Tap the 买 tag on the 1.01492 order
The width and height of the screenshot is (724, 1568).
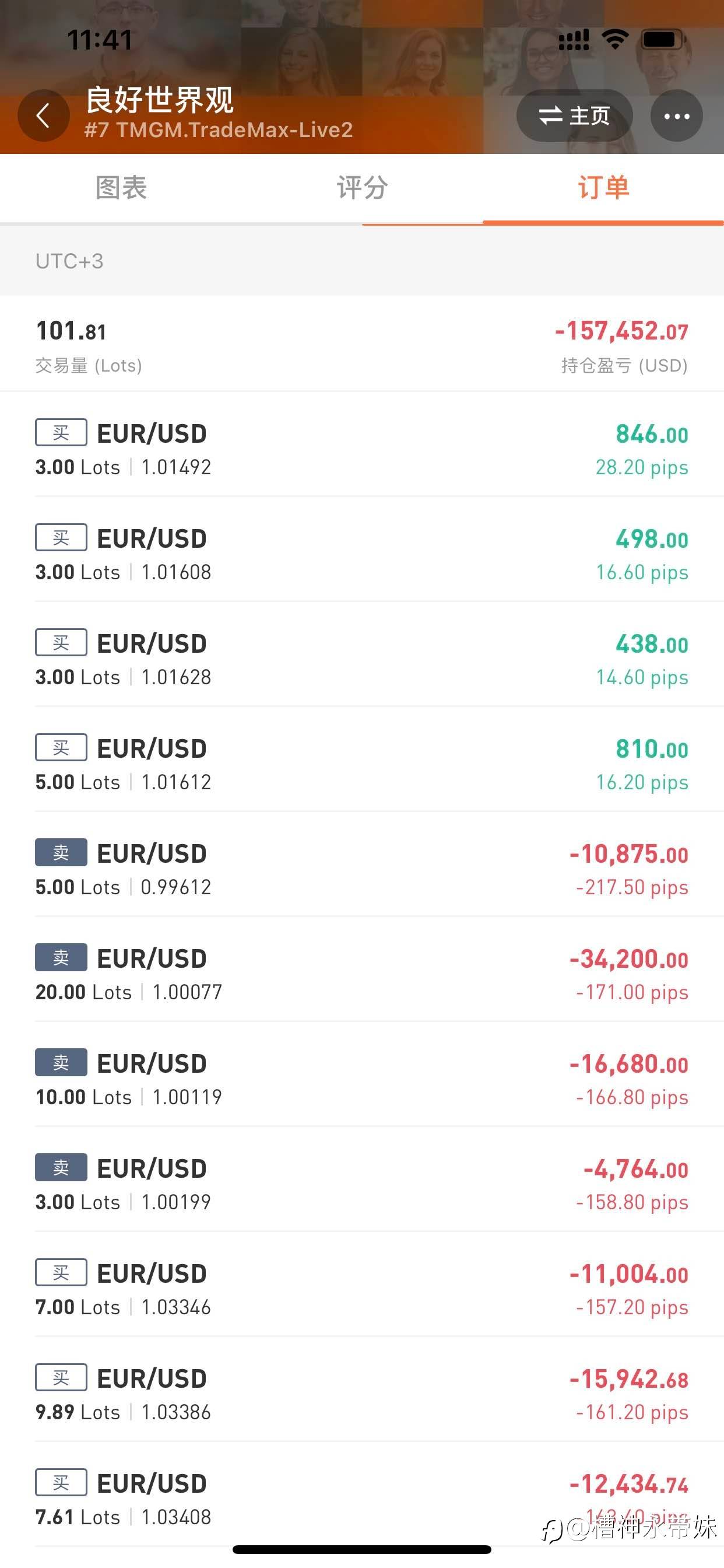pyautogui.click(x=61, y=432)
